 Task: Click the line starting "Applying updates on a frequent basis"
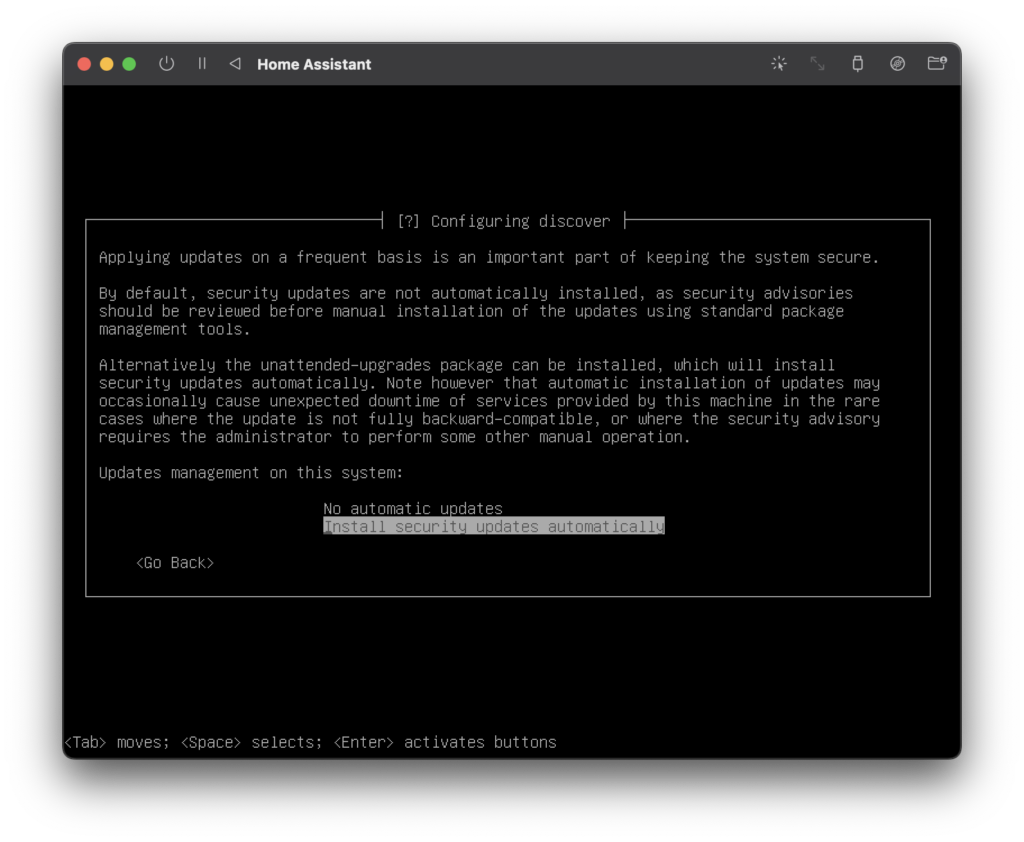pyautogui.click(x=489, y=257)
